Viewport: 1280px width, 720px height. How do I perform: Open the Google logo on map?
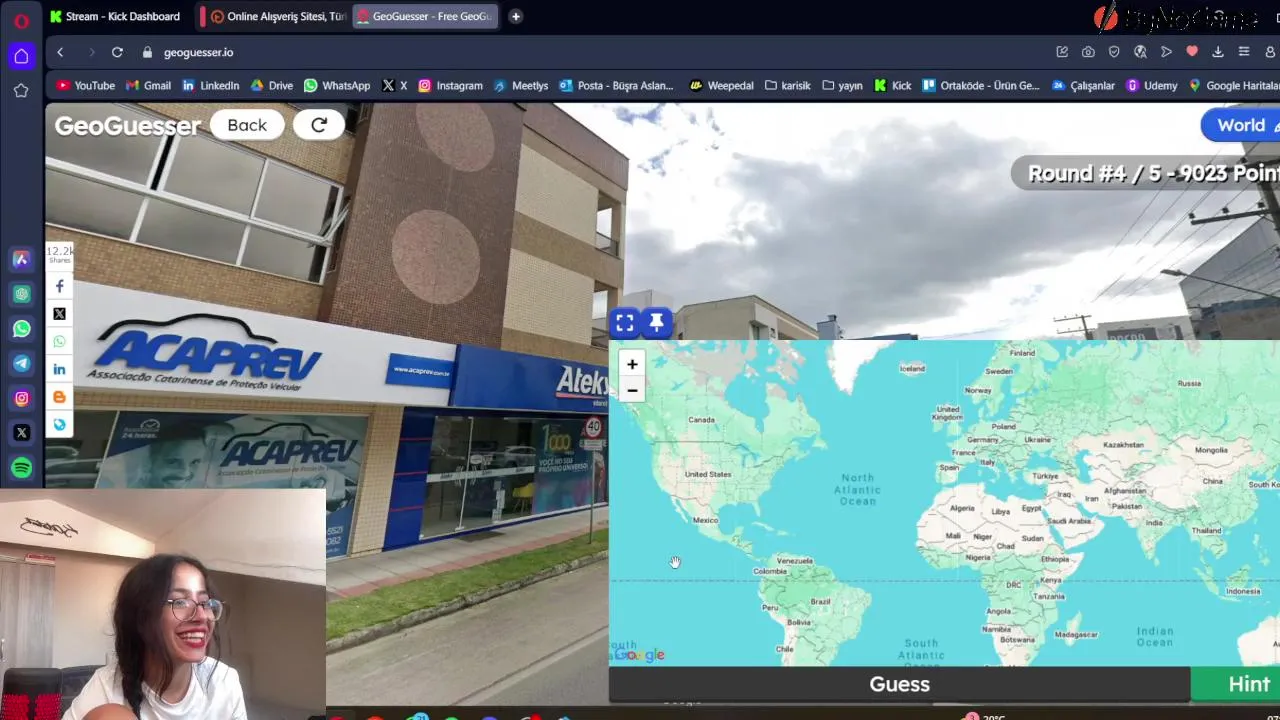tap(640, 655)
